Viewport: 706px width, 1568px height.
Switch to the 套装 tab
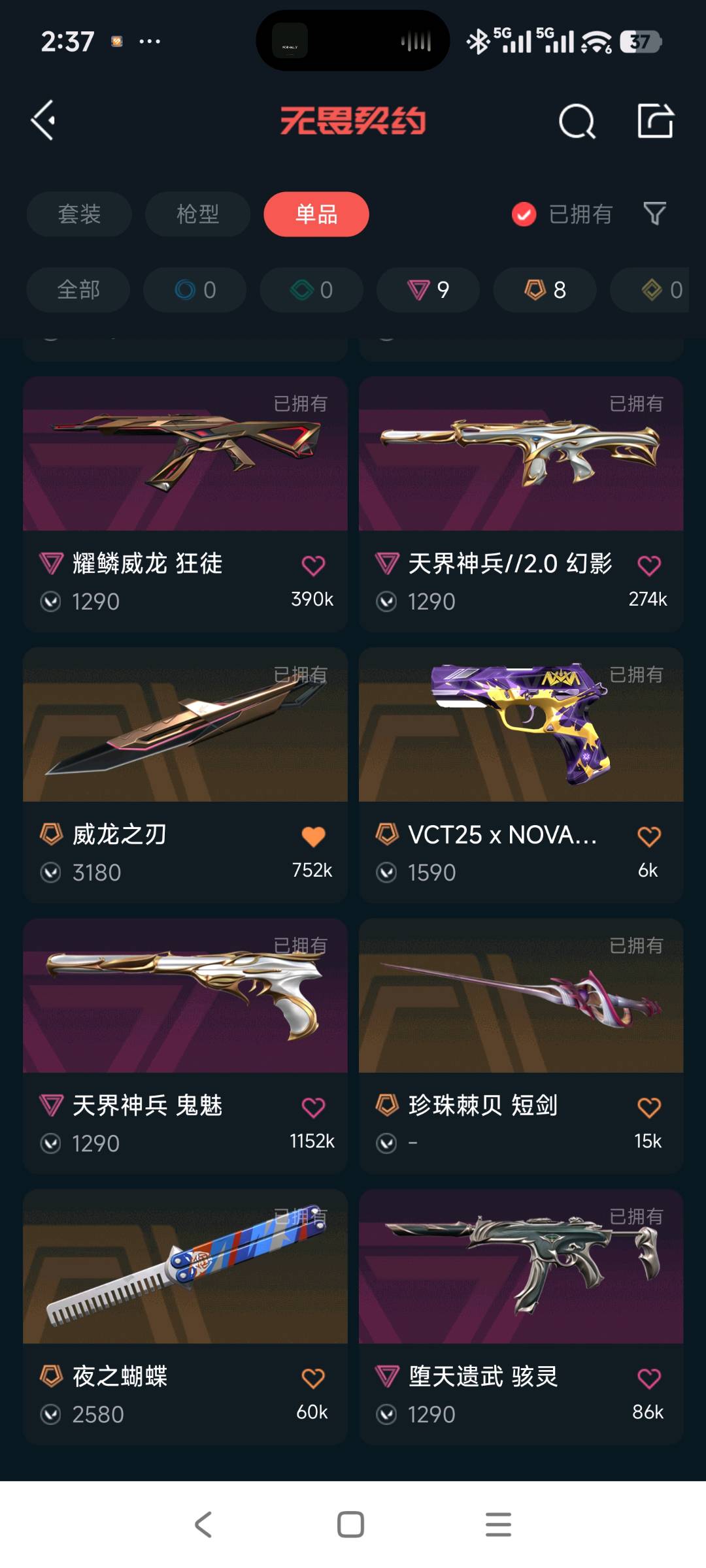click(79, 214)
